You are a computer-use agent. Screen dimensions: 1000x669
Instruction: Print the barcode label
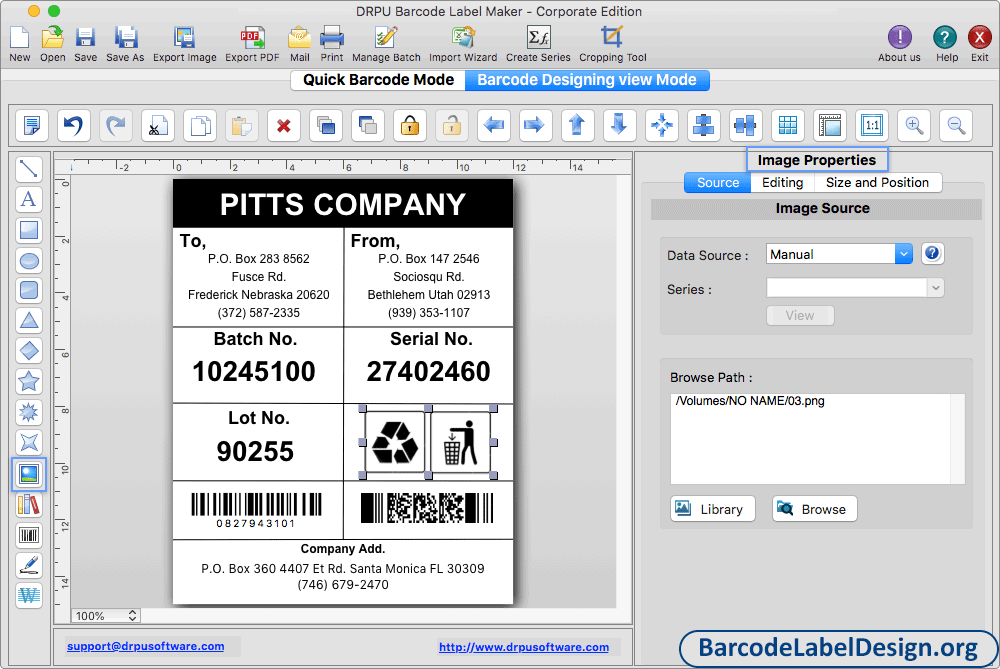[x=332, y=43]
